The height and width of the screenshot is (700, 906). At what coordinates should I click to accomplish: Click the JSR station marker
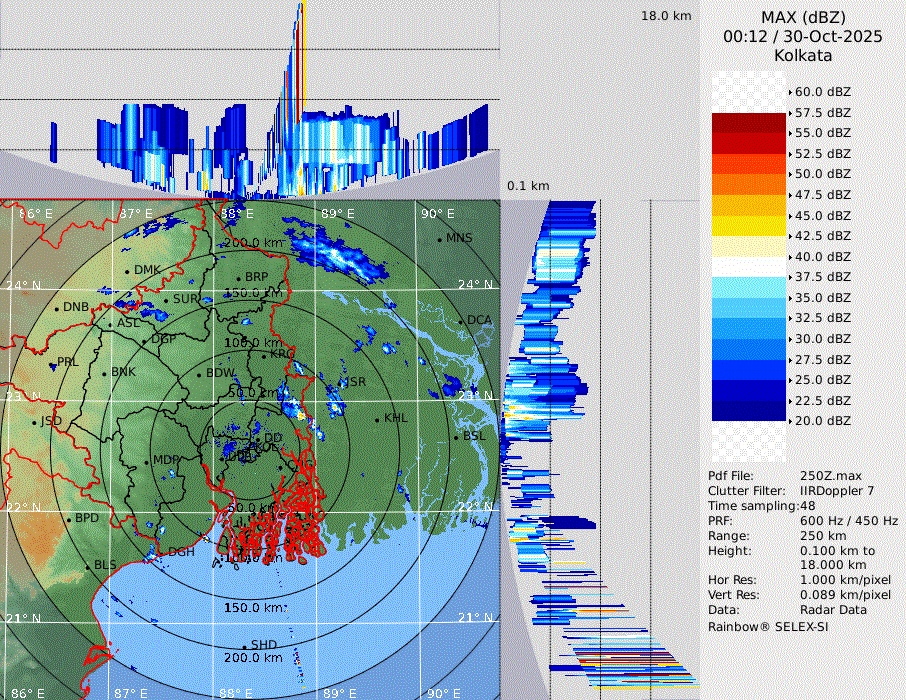click(341, 383)
